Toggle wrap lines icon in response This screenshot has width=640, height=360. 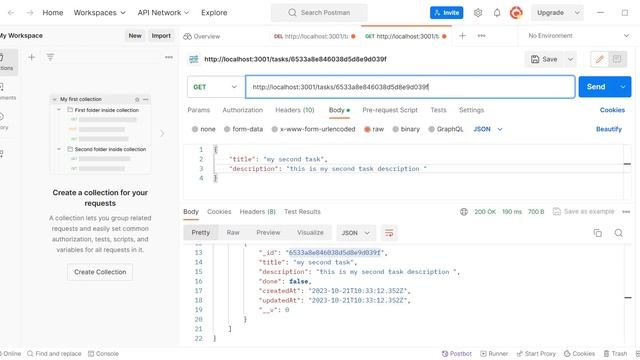click(x=389, y=233)
